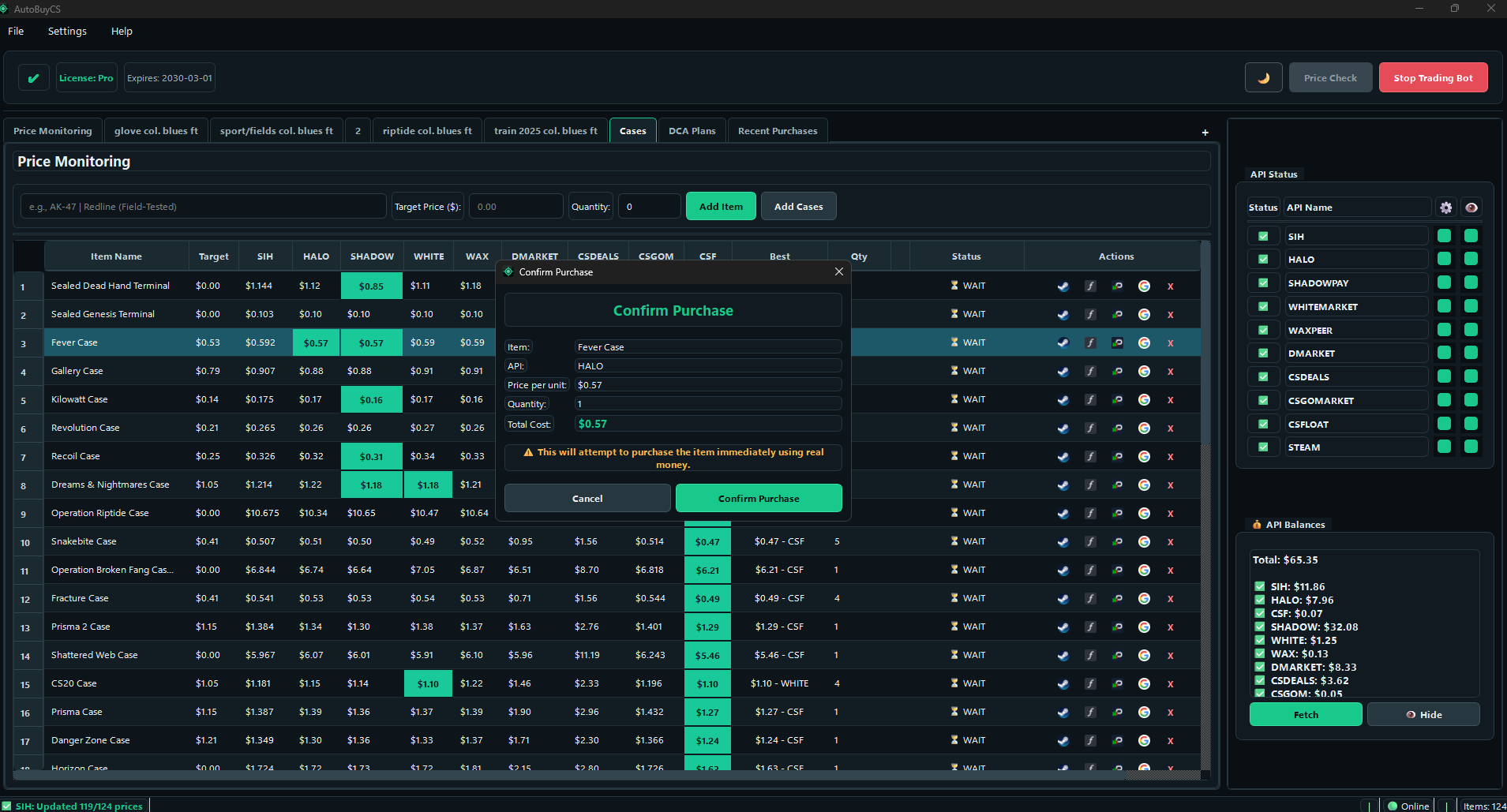Image resolution: width=1507 pixels, height=812 pixels.
Task: Click the Add Cases button
Action: 798,206
